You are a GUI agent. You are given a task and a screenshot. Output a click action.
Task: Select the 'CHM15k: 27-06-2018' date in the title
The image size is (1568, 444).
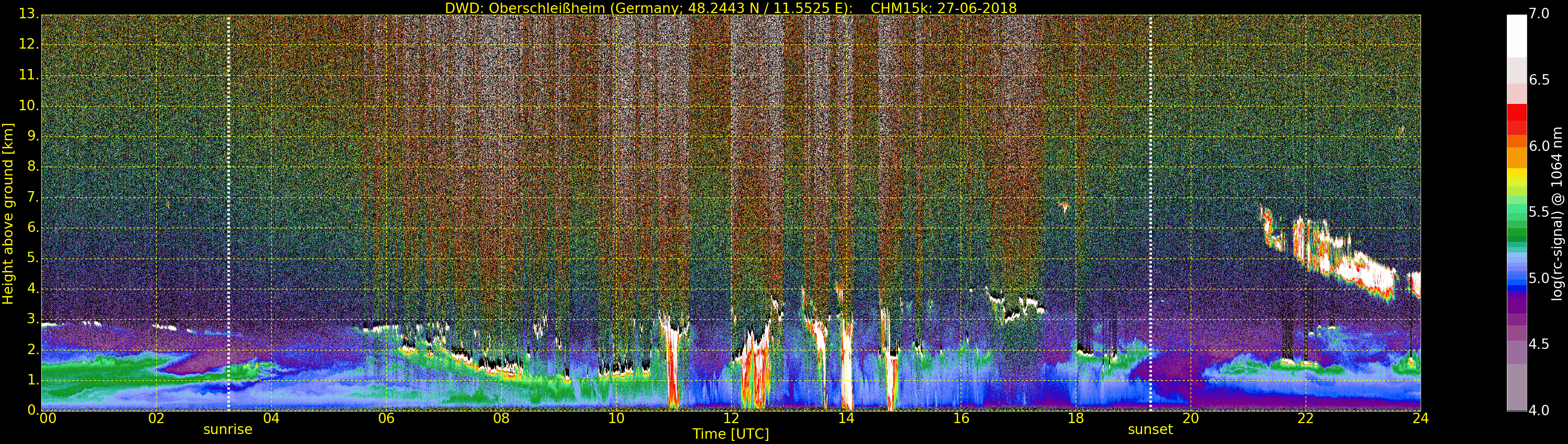[943, 8]
